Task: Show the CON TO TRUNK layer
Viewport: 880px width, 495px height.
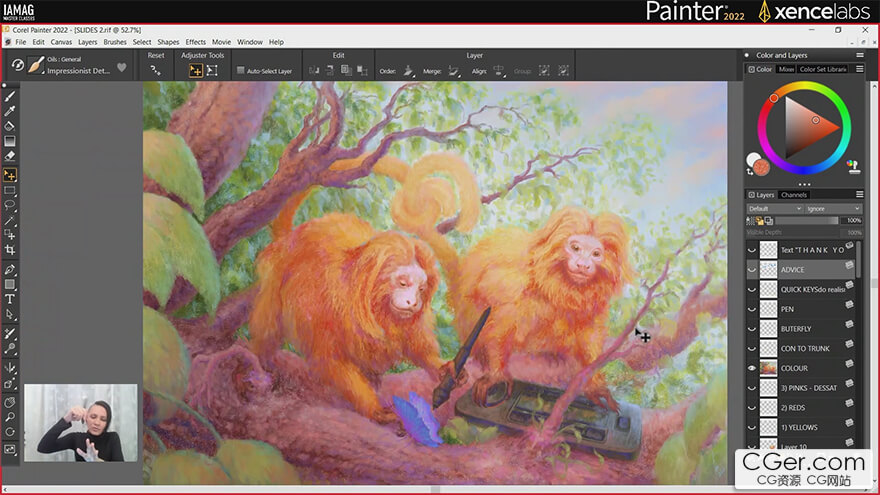Action: pos(752,349)
